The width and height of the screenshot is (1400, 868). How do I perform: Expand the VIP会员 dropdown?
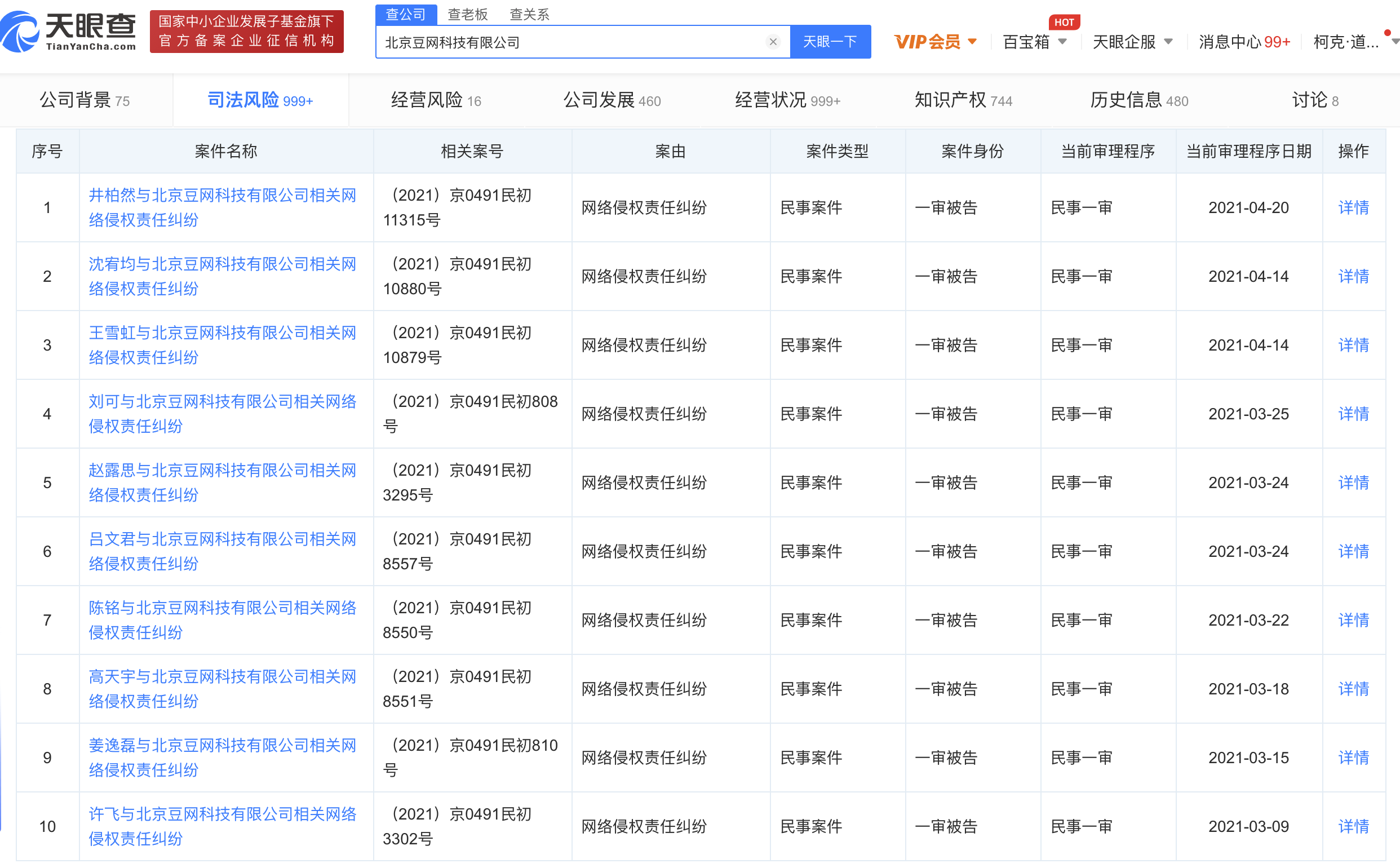click(972, 42)
